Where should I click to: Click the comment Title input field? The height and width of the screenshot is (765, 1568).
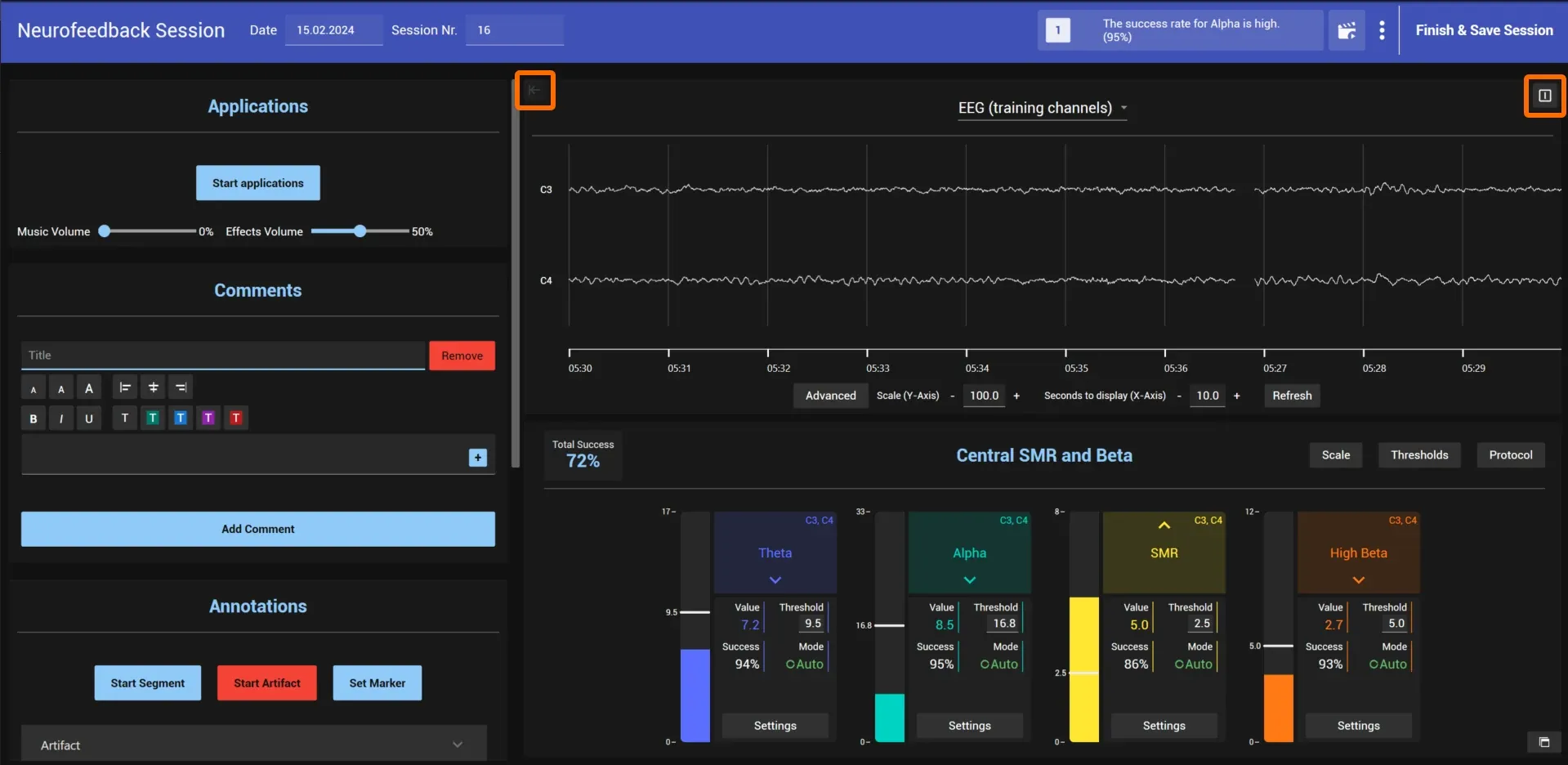[223, 356]
